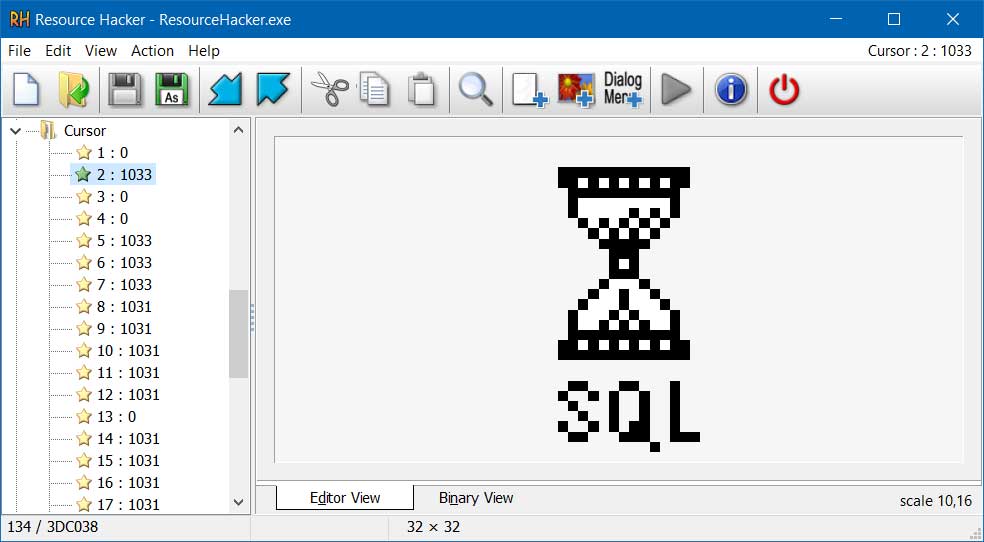Select tree item 1 : 0

(112, 152)
